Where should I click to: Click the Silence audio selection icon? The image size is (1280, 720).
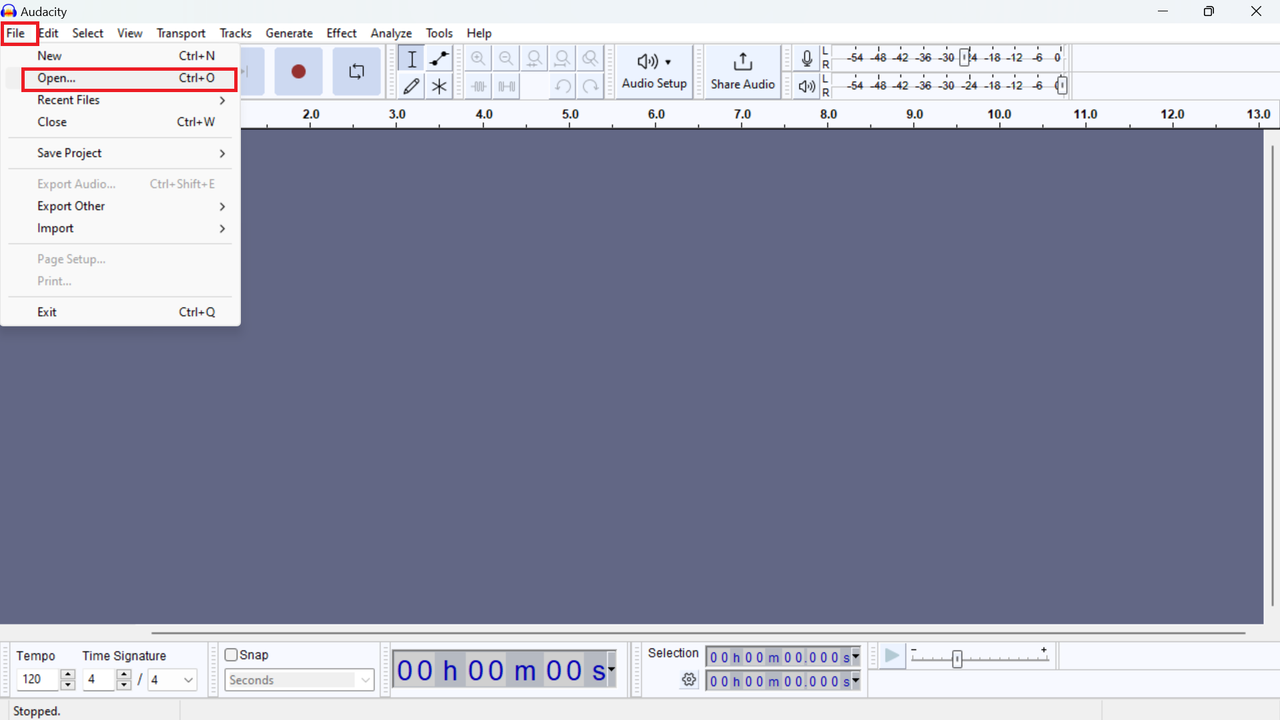pyautogui.click(x=506, y=86)
